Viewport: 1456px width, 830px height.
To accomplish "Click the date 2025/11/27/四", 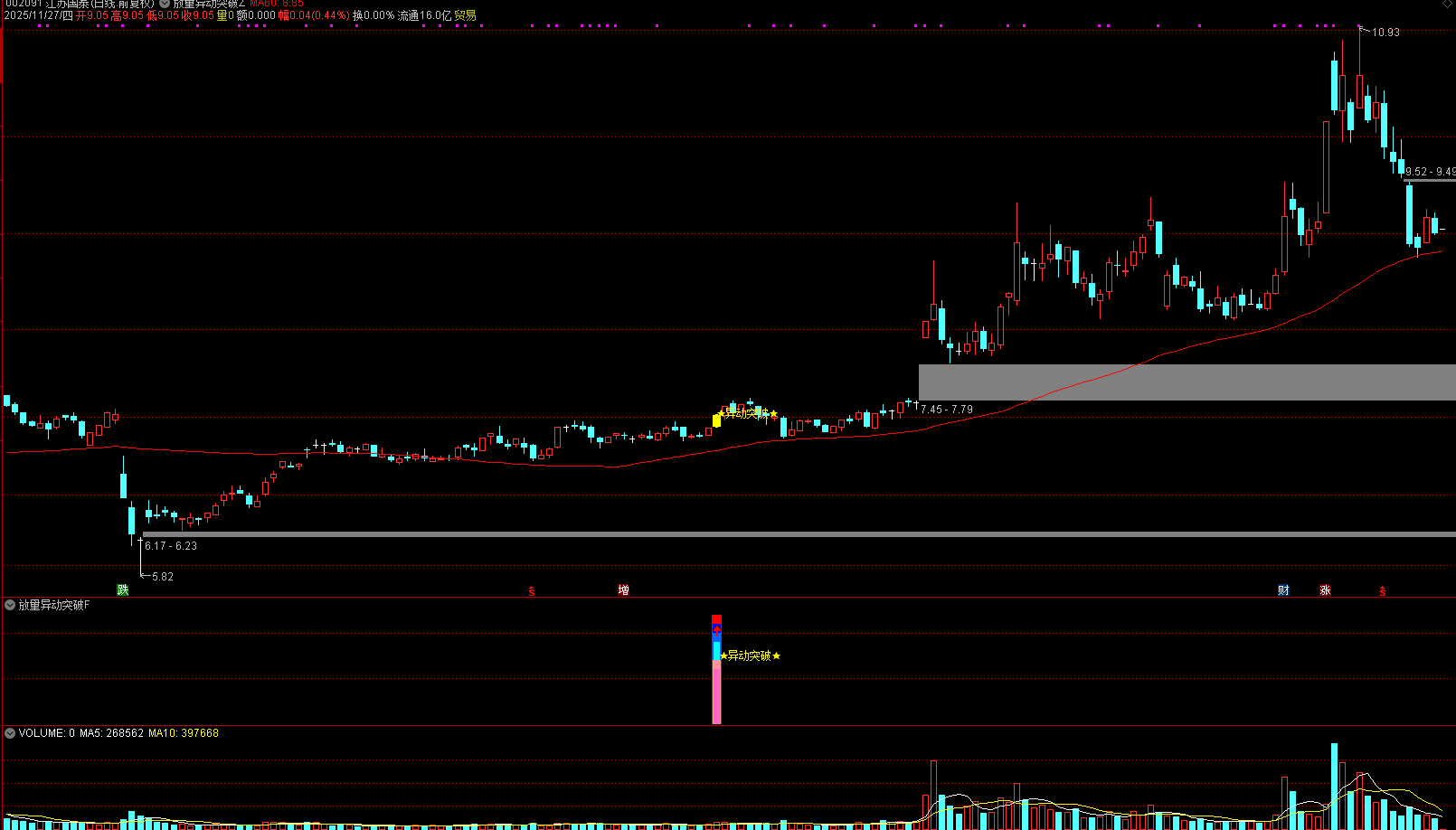I will click(x=38, y=15).
